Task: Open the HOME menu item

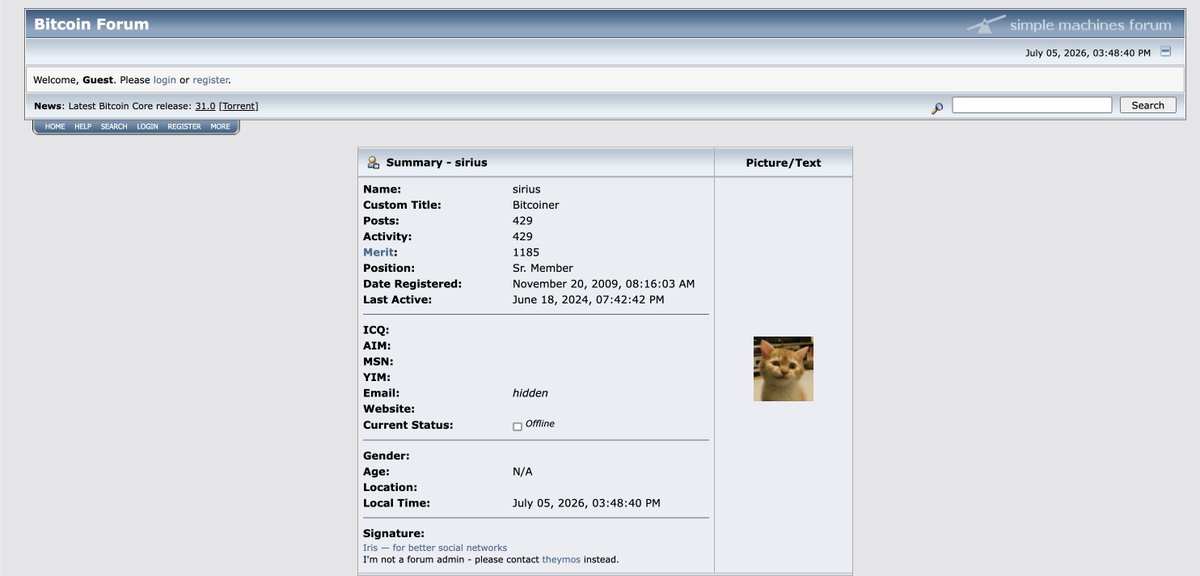Action: (55, 127)
